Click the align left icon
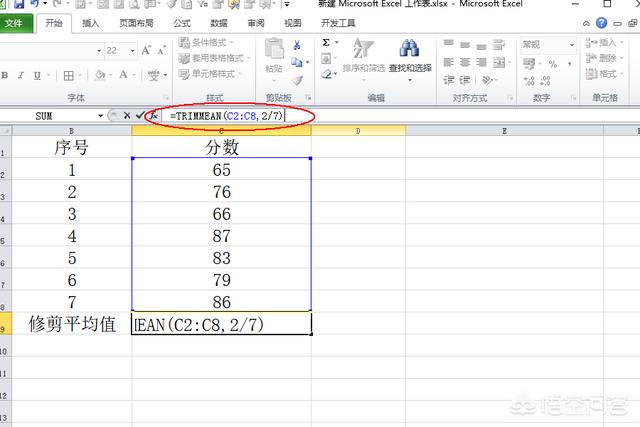The width and height of the screenshot is (640, 427). (449, 62)
